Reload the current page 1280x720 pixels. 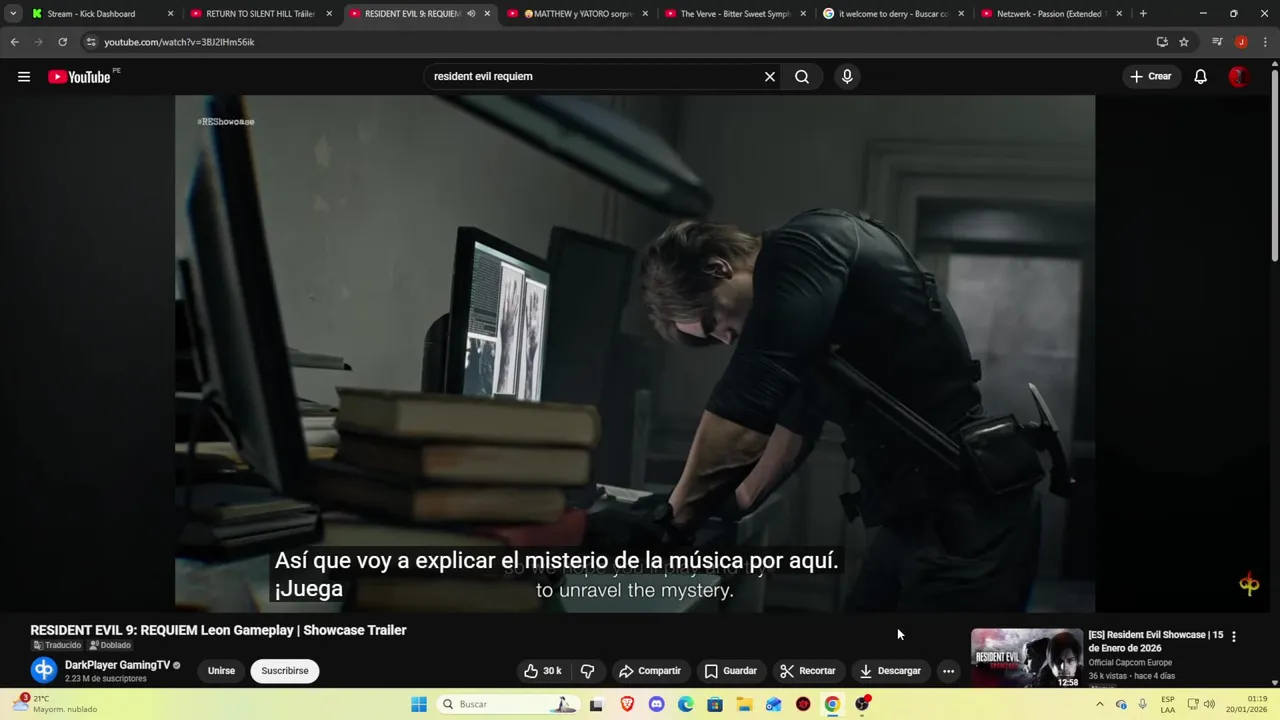point(62,42)
